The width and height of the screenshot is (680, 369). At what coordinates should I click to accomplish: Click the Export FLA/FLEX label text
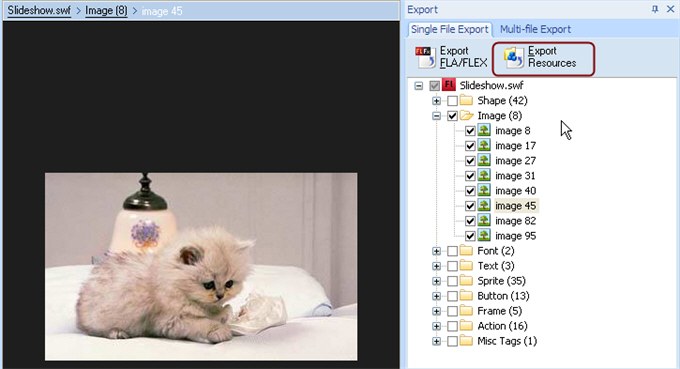[463, 57]
